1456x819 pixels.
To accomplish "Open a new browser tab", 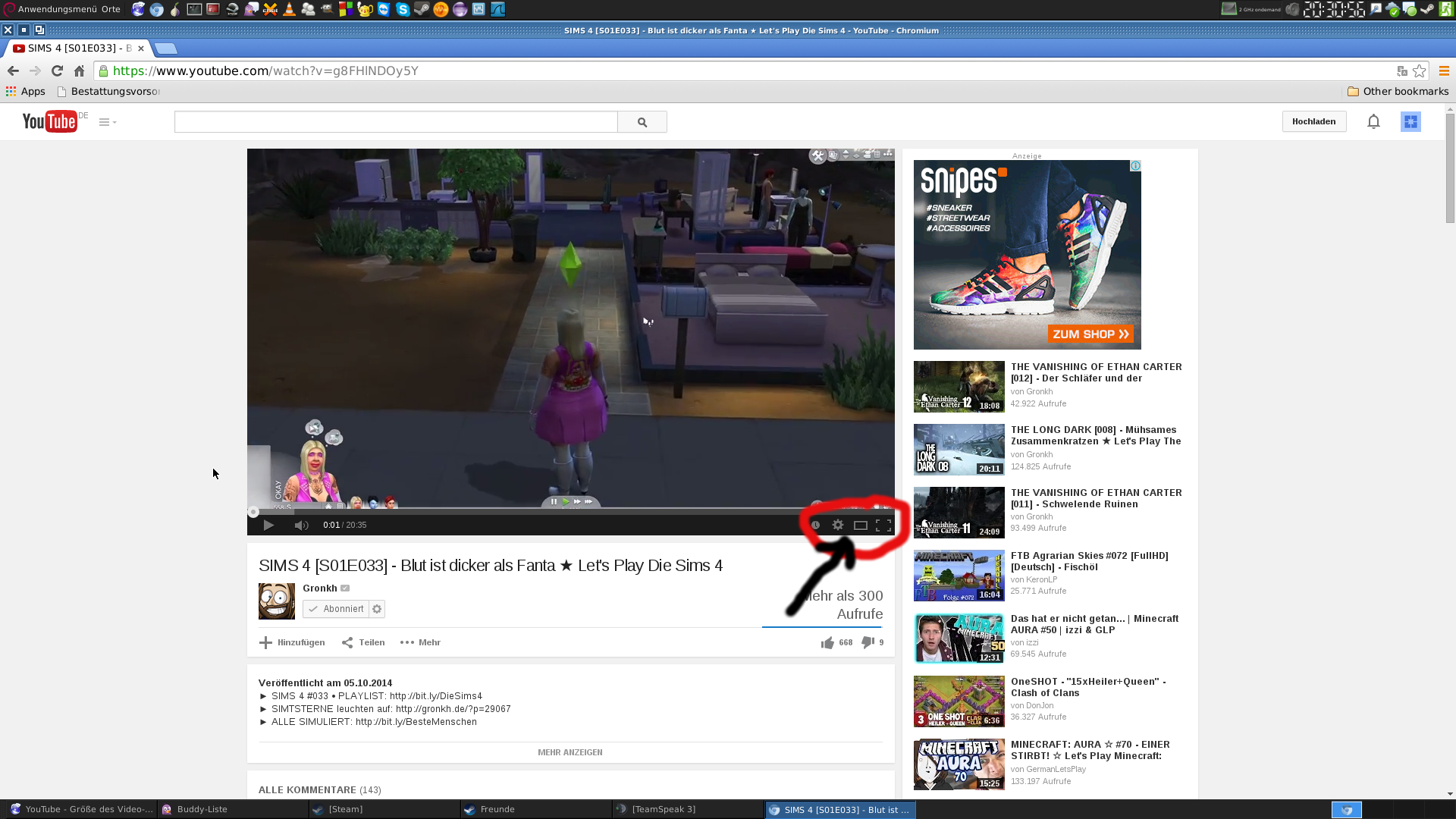I will pos(166,49).
